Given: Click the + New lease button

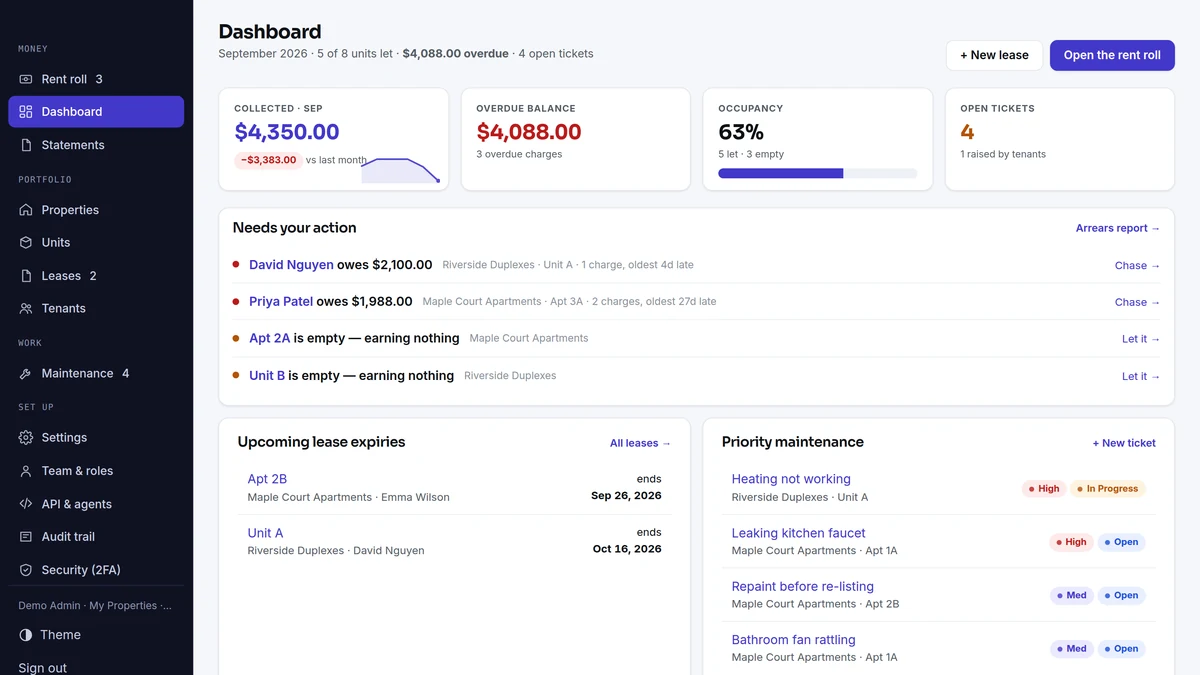Looking at the screenshot, I should coord(994,55).
